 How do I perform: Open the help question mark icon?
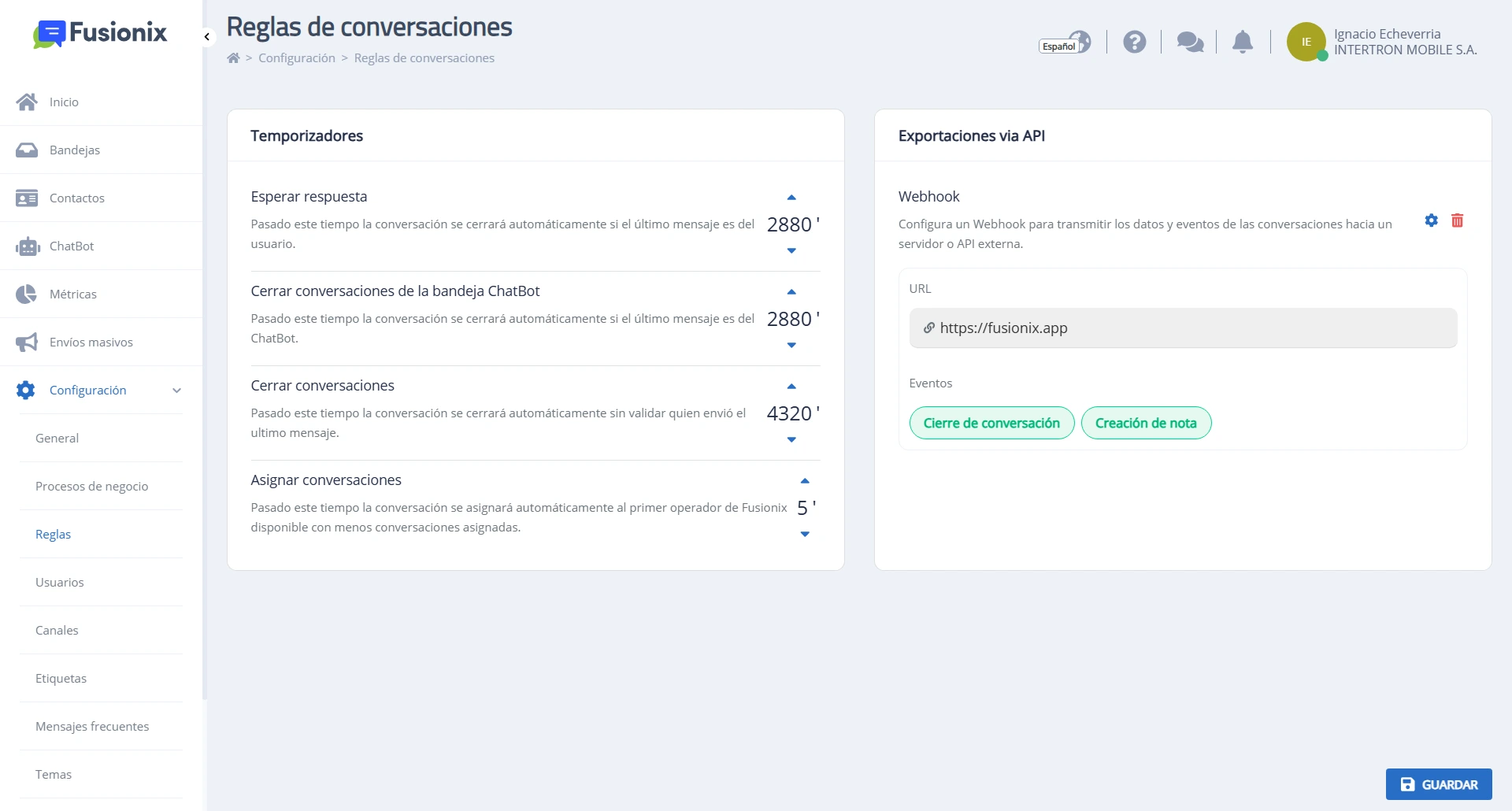point(1135,42)
